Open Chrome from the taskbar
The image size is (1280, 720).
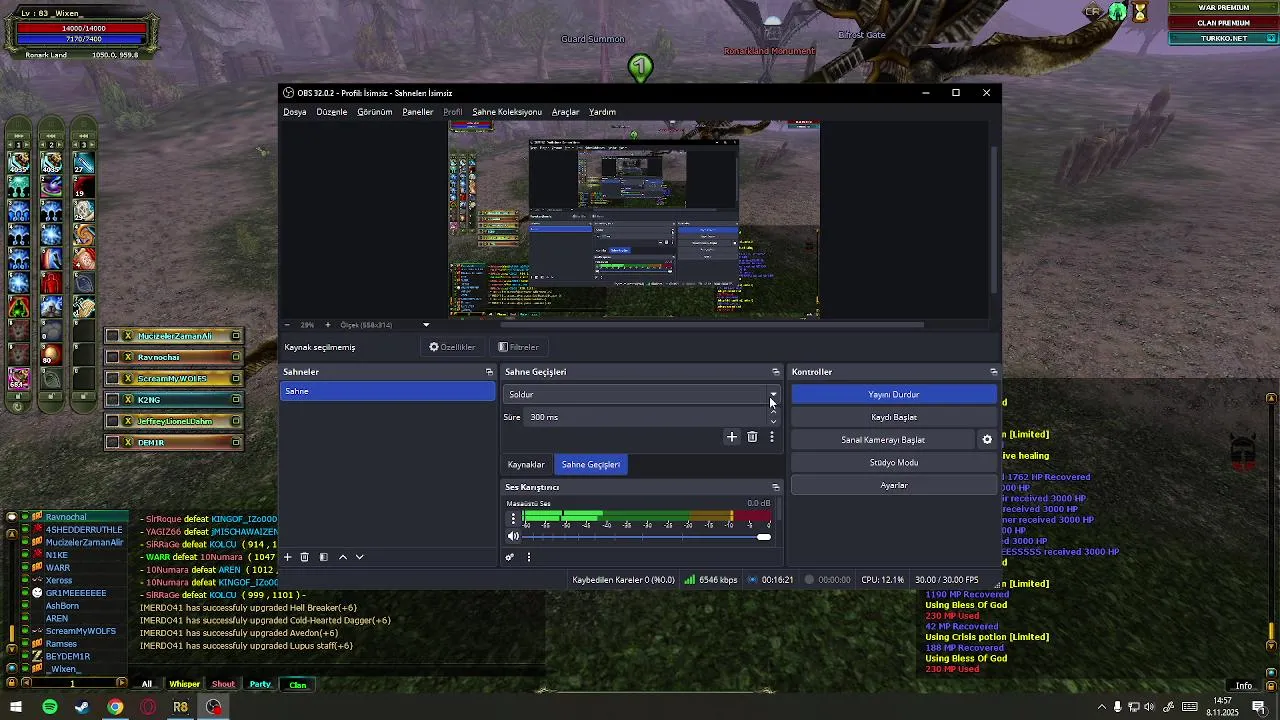coord(116,707)
